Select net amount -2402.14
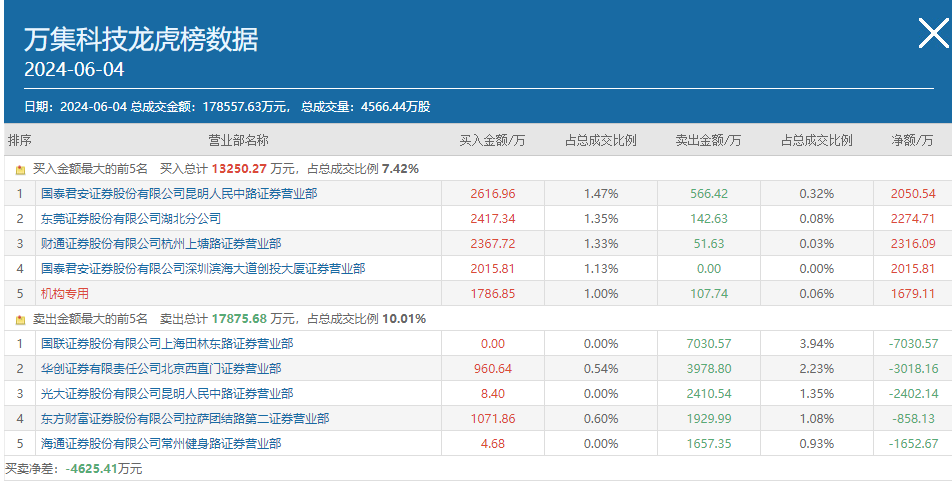The width and height of the screenshot is (952, 482). [914, 393]
